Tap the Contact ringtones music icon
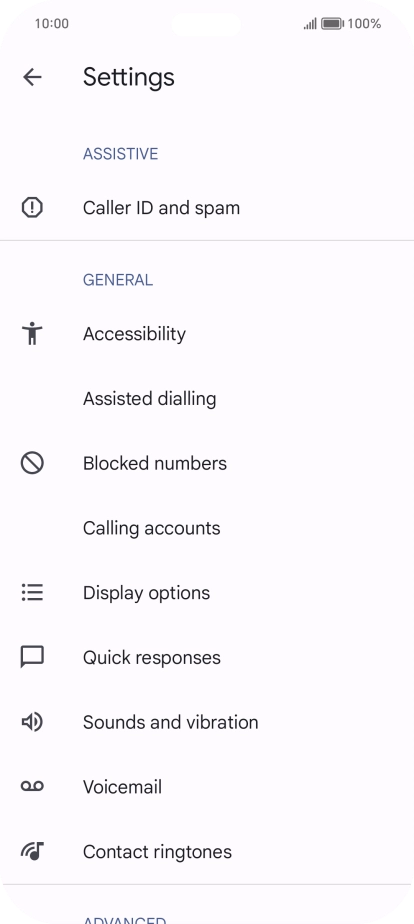This screenshot has width=414, height=924. [x=32, y=852]
